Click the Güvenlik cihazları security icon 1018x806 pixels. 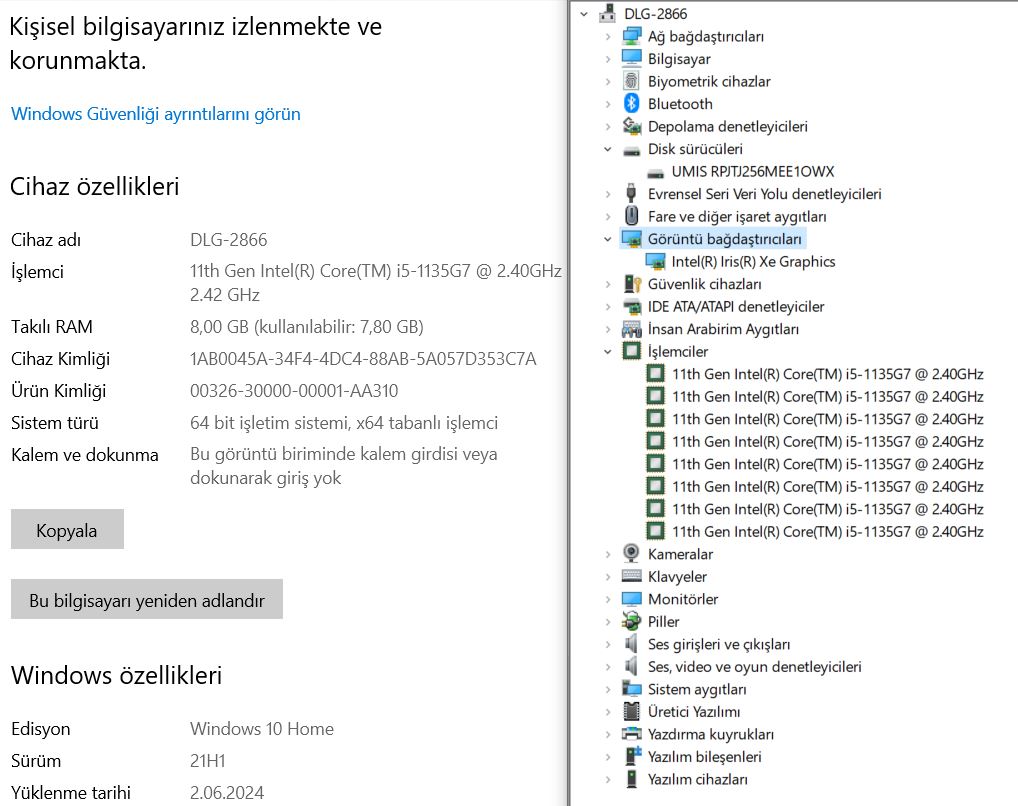(631, 284)
